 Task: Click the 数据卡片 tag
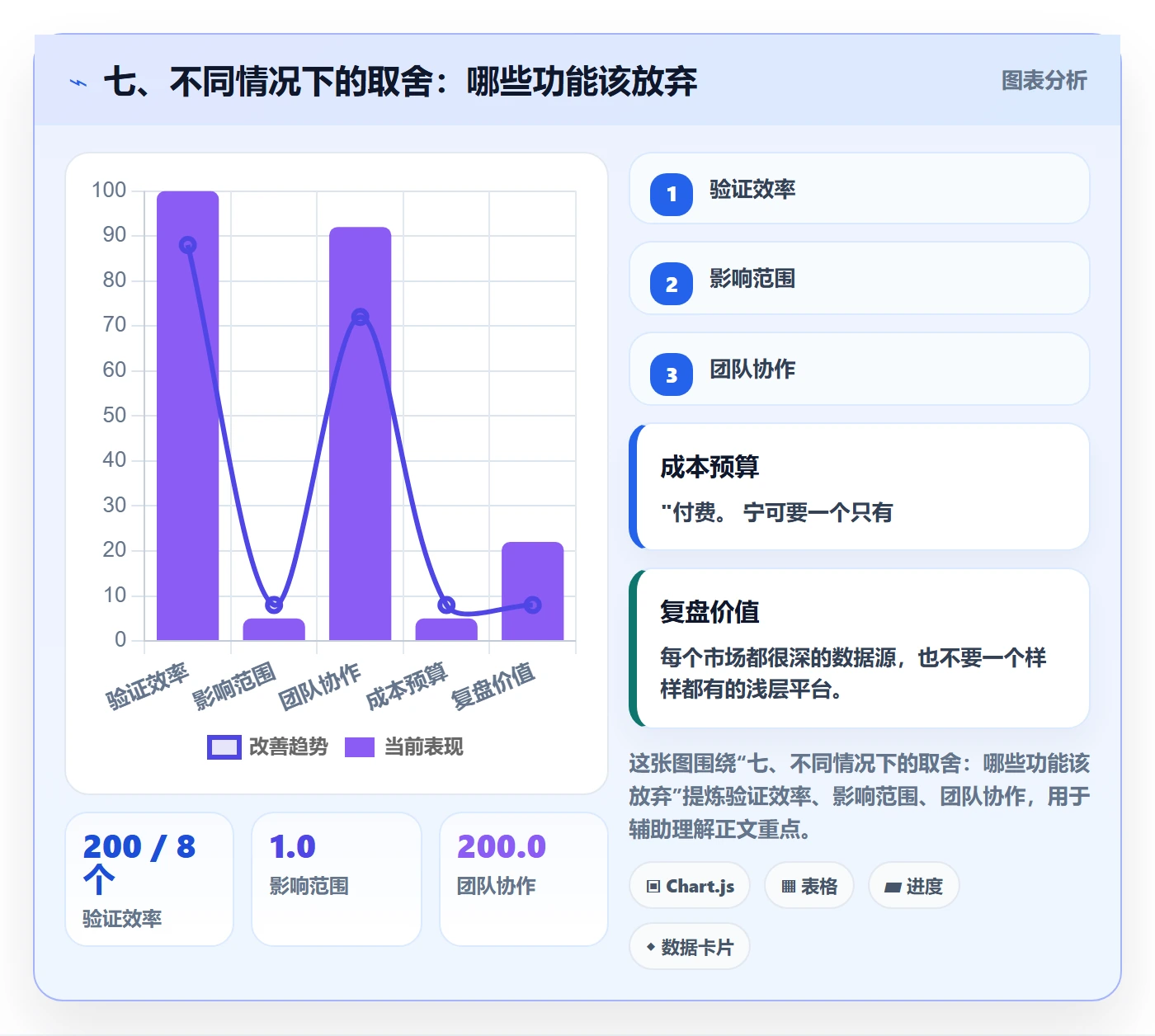(690, 947)
